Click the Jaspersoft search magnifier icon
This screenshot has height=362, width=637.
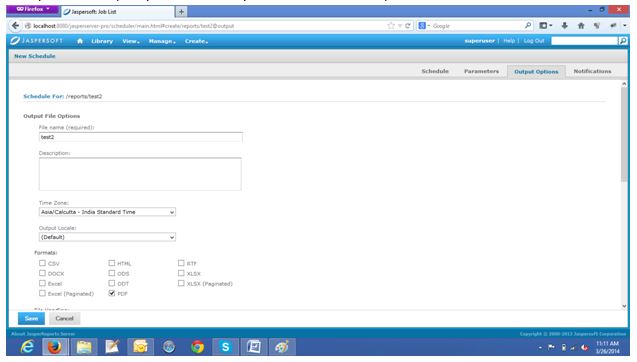point(622,41)
